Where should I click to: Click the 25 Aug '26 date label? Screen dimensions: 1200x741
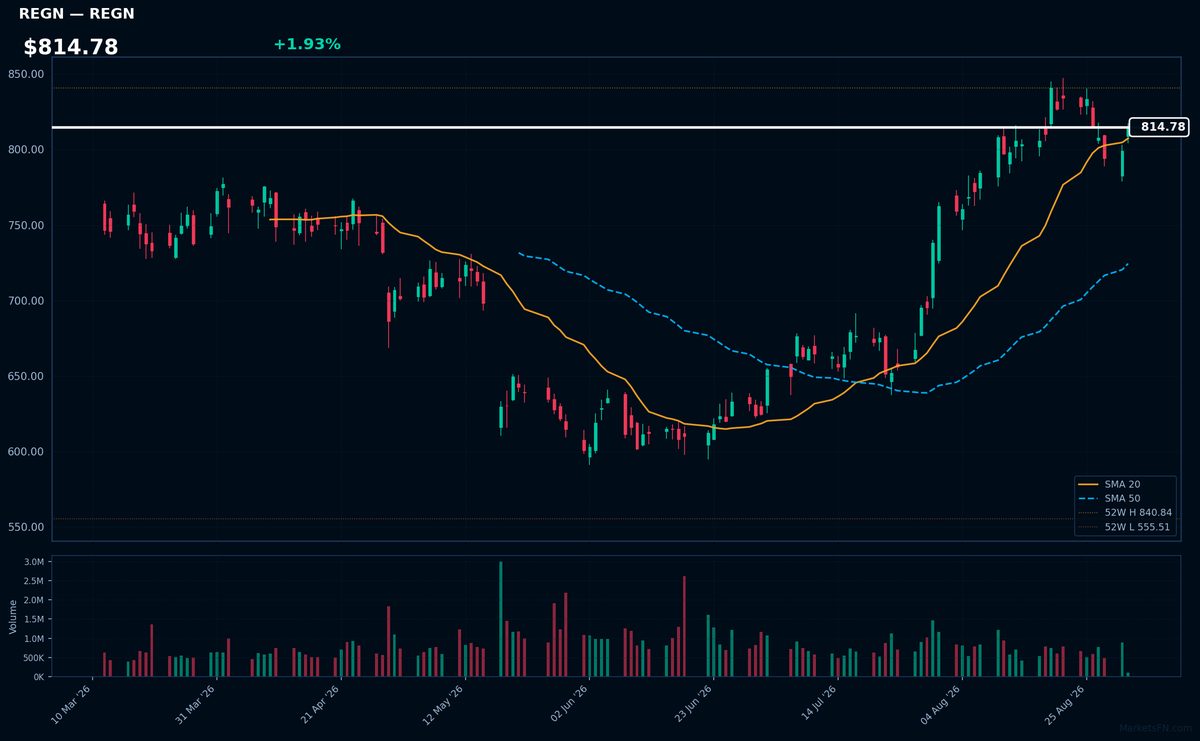pos(1064,703)
